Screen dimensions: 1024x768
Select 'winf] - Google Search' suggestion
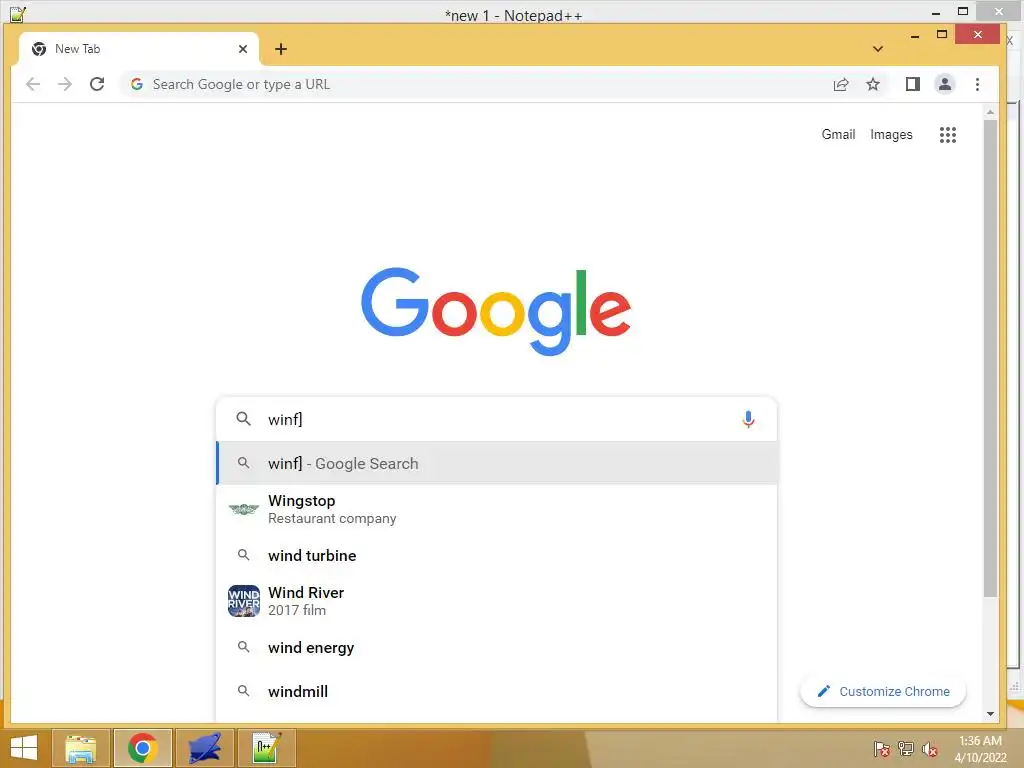click(x=496, y=463)
